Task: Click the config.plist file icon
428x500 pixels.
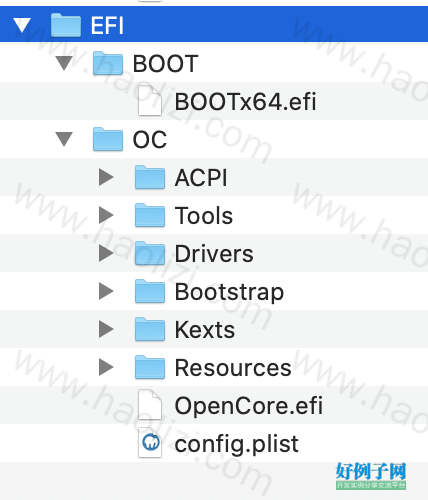Action: [150, 443]
